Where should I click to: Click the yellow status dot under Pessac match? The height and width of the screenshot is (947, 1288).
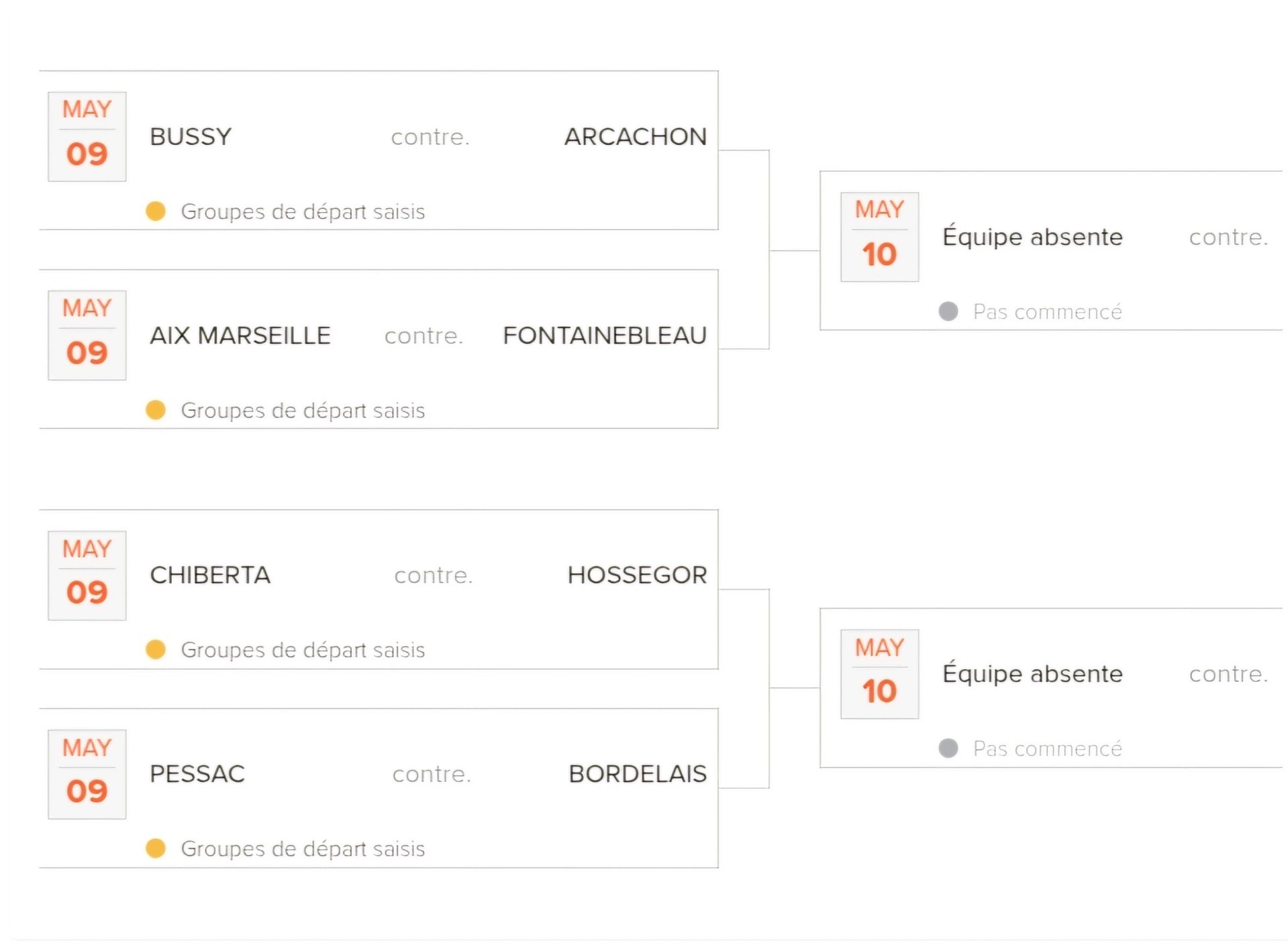click(x=156, y=848)
